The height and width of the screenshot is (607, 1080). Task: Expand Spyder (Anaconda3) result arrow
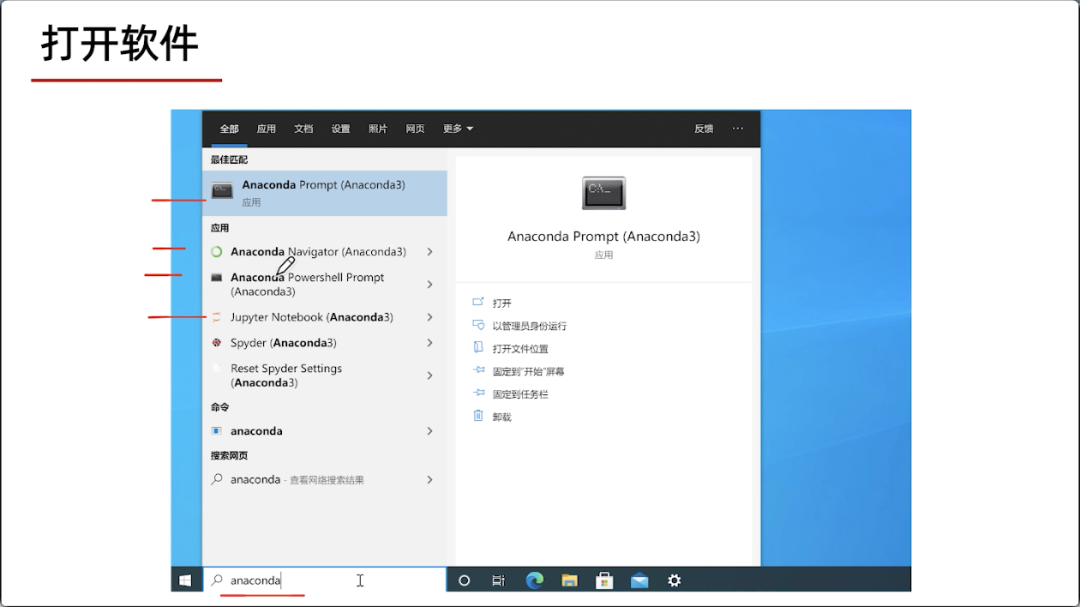pyautogui.click(x=430, y=342)
